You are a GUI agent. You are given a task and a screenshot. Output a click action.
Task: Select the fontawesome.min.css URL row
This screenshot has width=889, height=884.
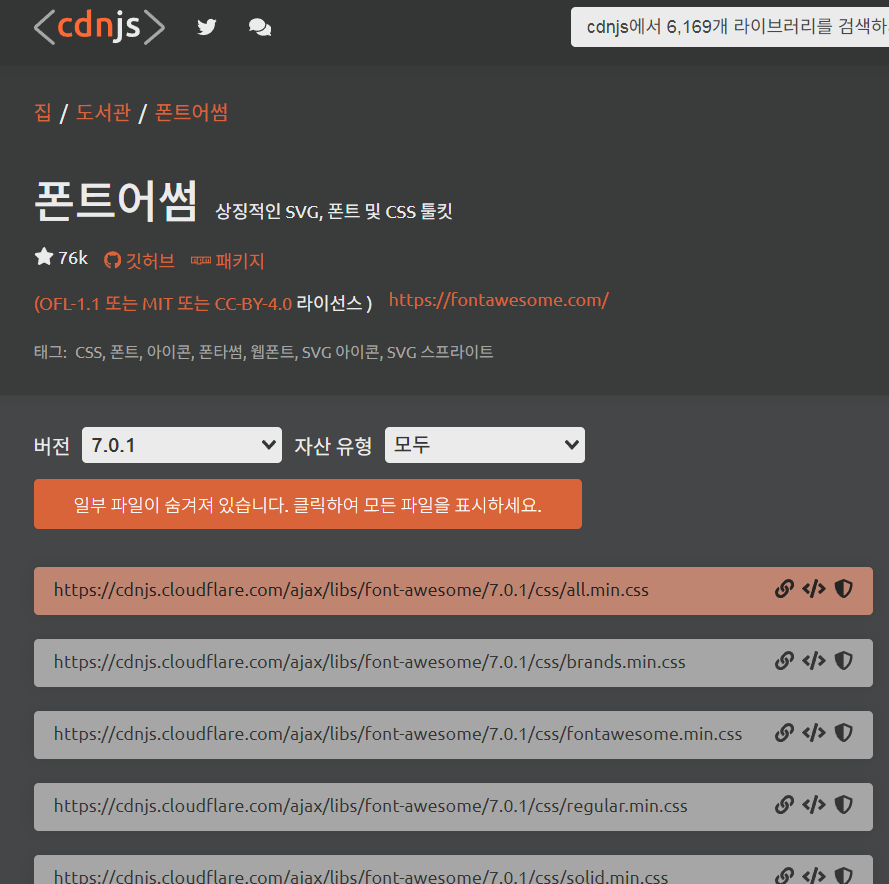[398, 734]
